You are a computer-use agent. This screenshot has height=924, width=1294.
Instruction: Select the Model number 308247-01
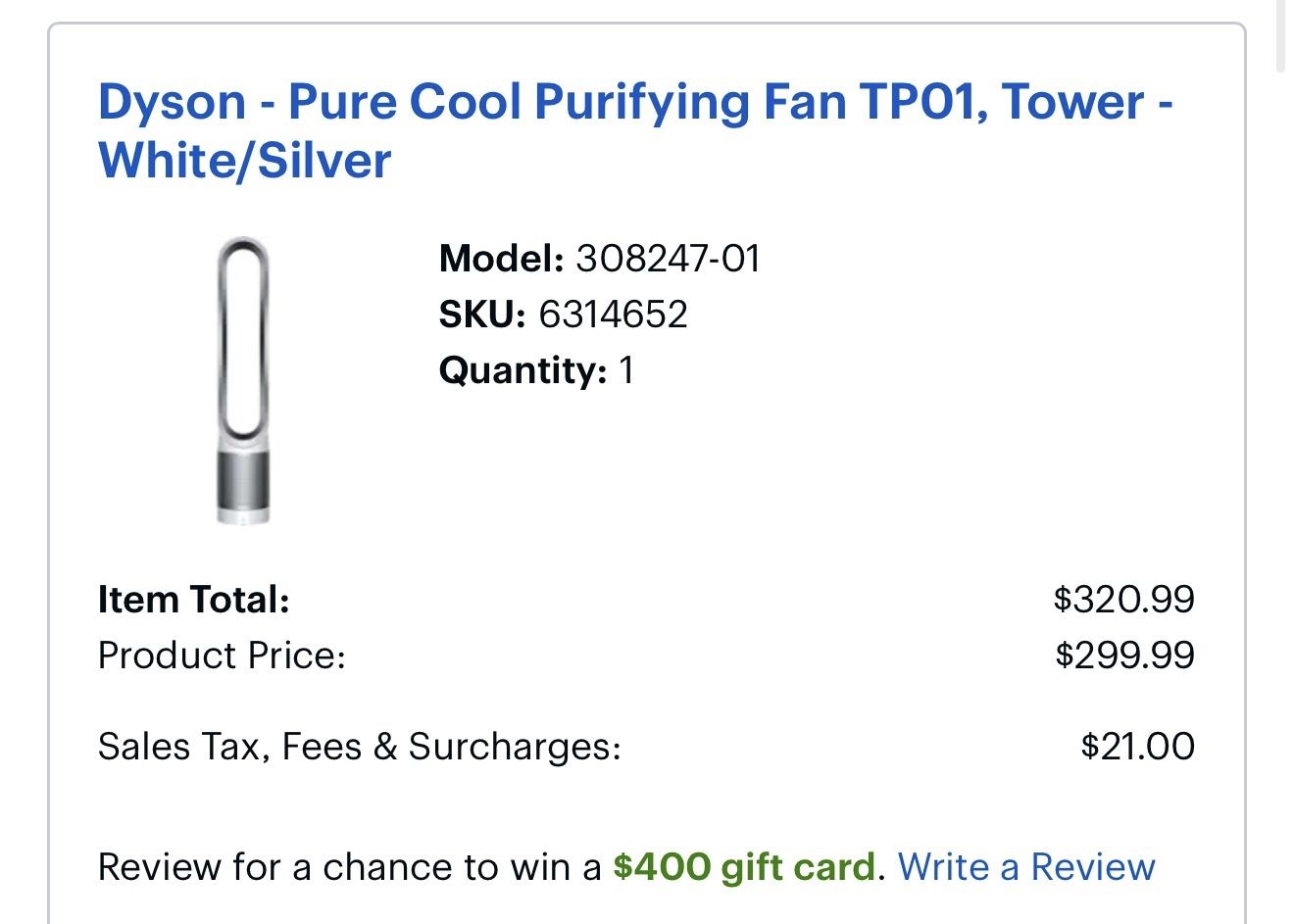coord(671,260)
